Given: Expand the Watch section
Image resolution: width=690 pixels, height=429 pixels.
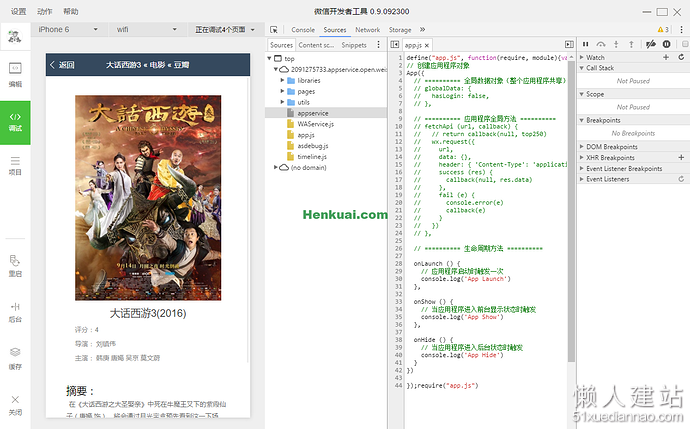Looking at the screenshot, I should click(581, 57).
